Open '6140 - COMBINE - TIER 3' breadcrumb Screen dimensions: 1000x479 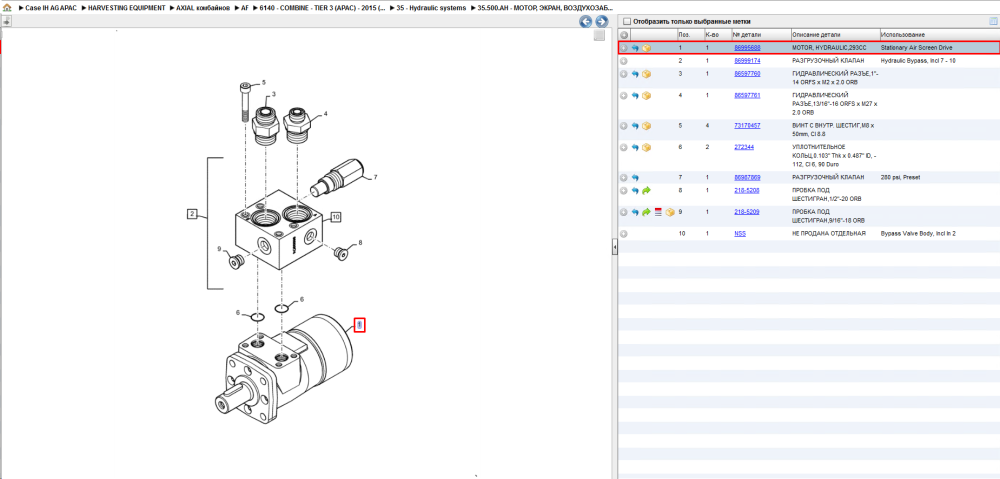click(323, 8)
